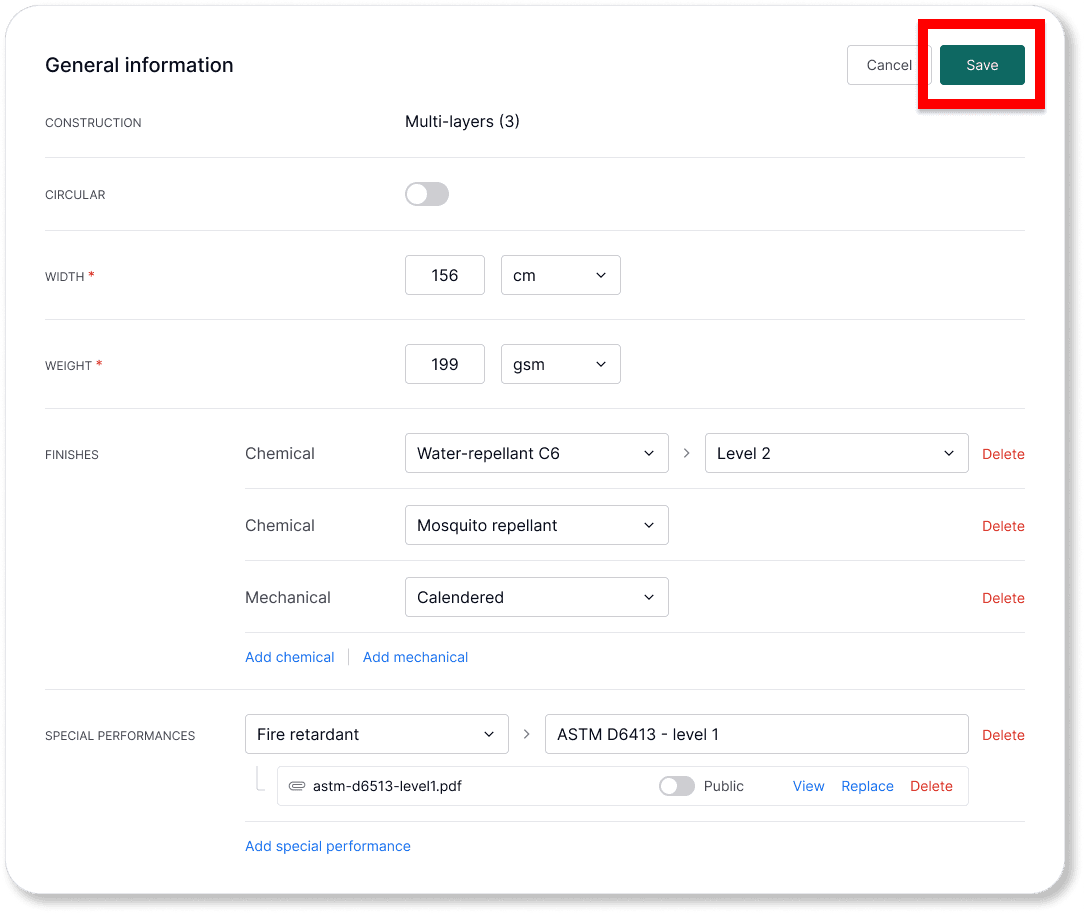This screenshot has height=913, width=1084.
Task: Delete the Water-repellant C6 finish row
Action: 1003,454
